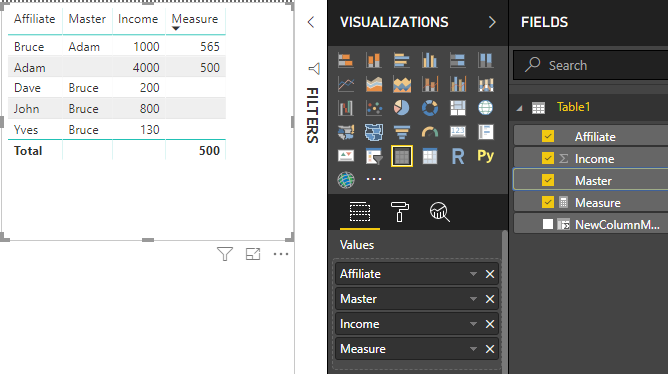Remove Affiliate from Values
Viewport: 668px width, 374px height.
pyautogui.click(x=490, y=274)
